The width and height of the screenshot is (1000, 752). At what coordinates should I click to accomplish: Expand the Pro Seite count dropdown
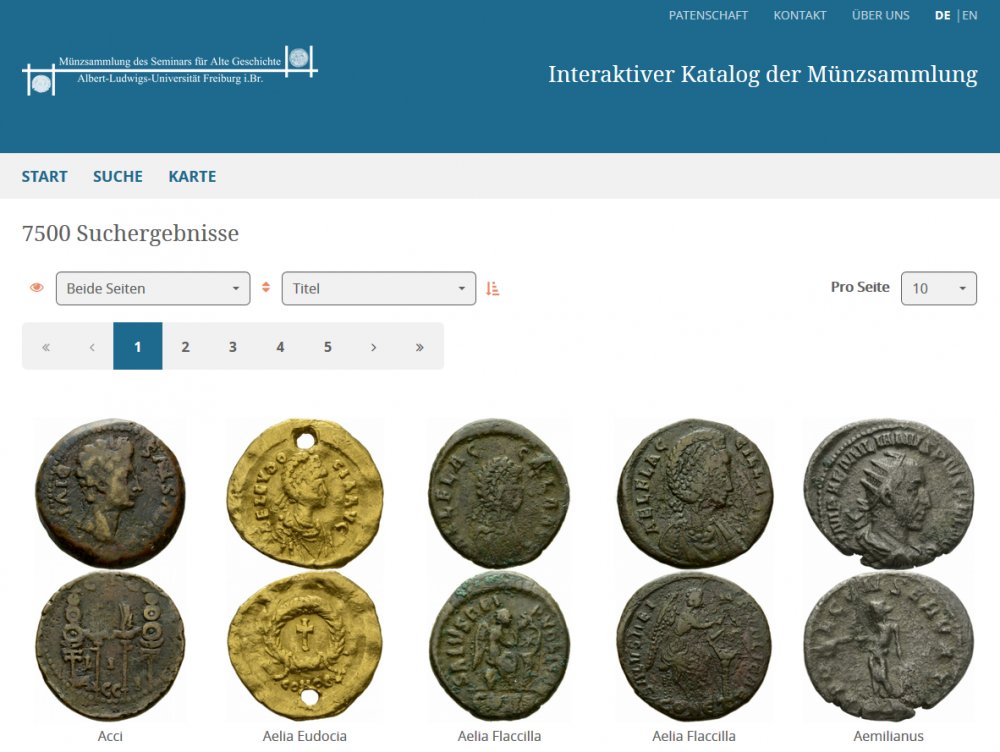coord(938,288)
